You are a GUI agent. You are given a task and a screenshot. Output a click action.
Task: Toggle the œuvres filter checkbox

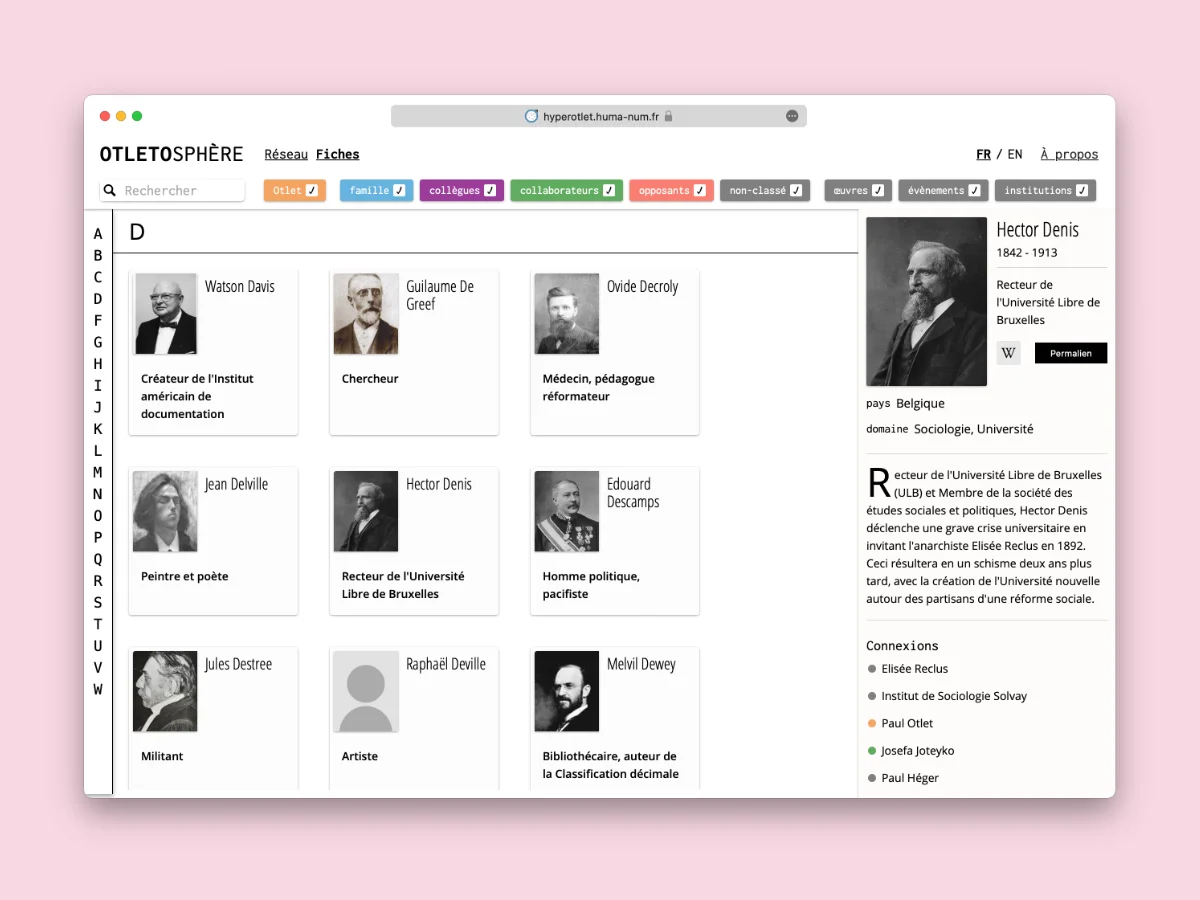878,190
